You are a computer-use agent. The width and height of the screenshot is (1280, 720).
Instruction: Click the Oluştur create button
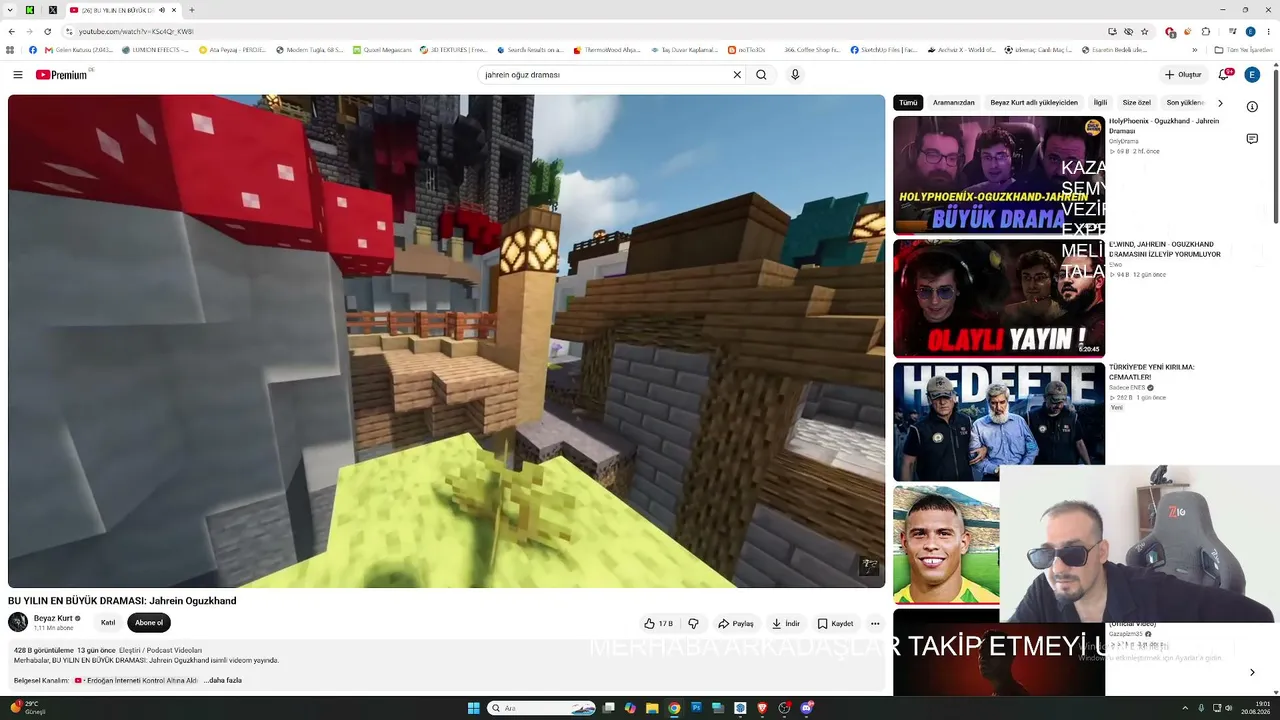(1183, 75)
